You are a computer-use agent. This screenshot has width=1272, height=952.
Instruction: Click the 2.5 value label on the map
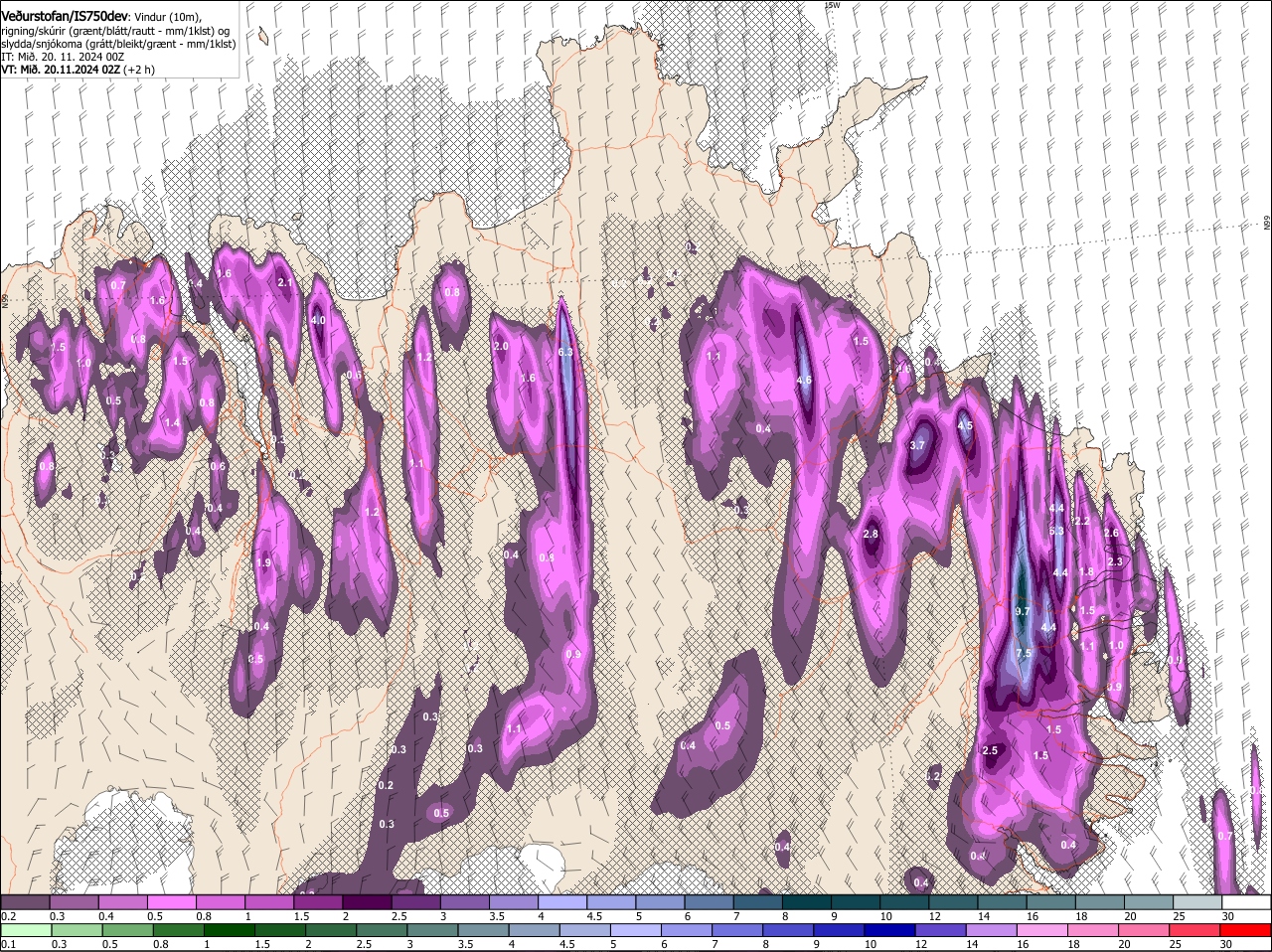tap(990, 750)
